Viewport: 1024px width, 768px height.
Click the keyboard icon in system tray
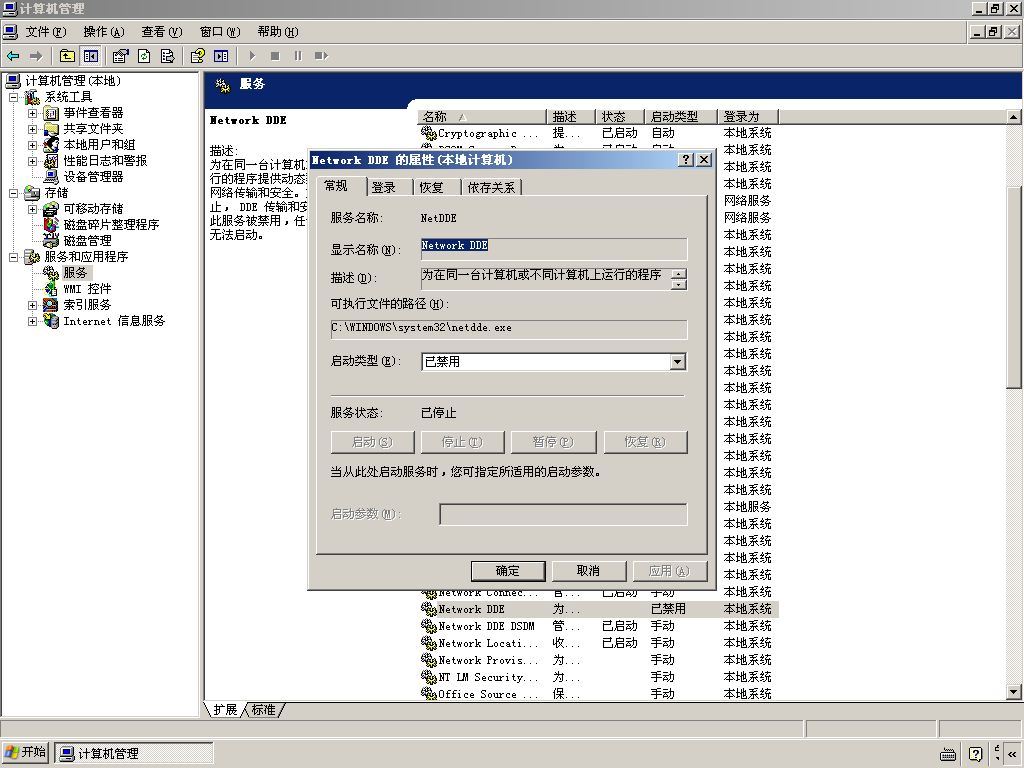click(948, 754)
